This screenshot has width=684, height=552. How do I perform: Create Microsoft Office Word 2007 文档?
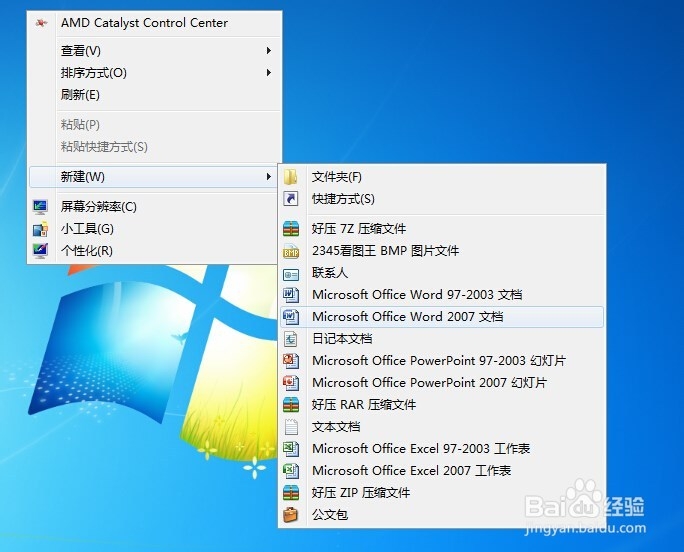[x=442, y=317]
